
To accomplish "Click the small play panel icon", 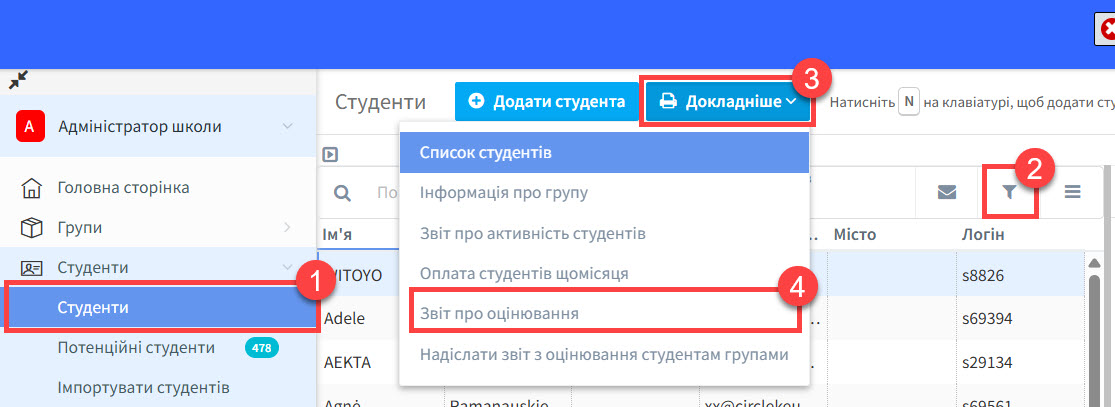I will tap(329, 154).
